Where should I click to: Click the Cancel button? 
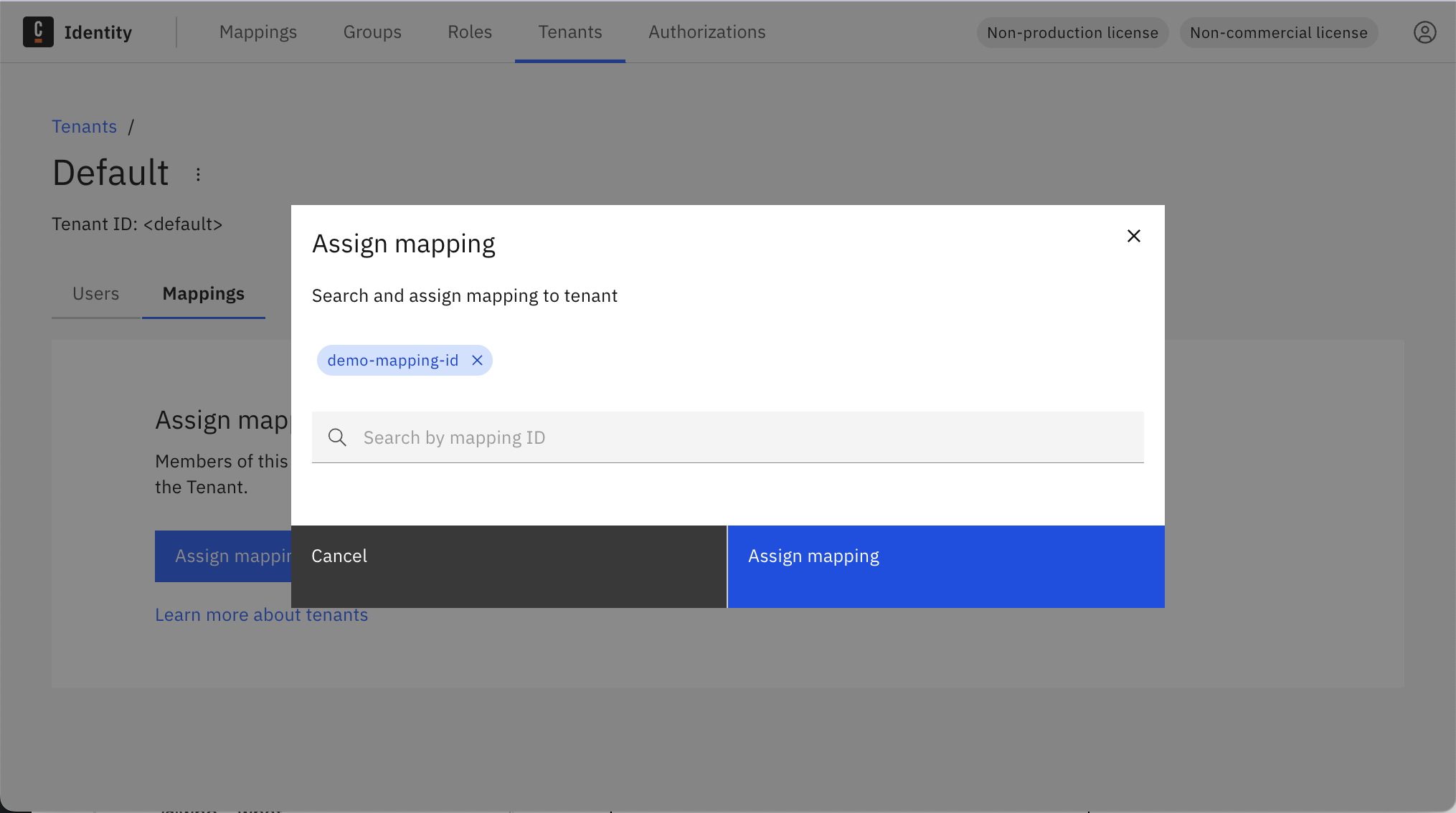(339, 556)
